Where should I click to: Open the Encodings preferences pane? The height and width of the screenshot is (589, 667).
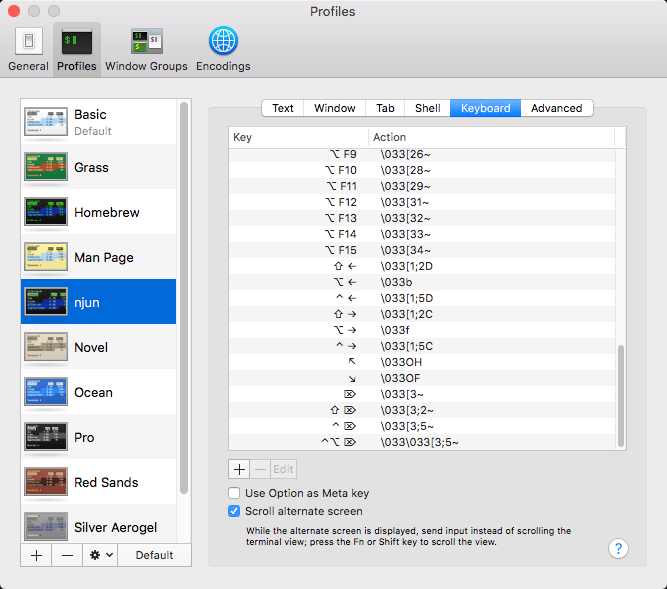coord(223,49)
